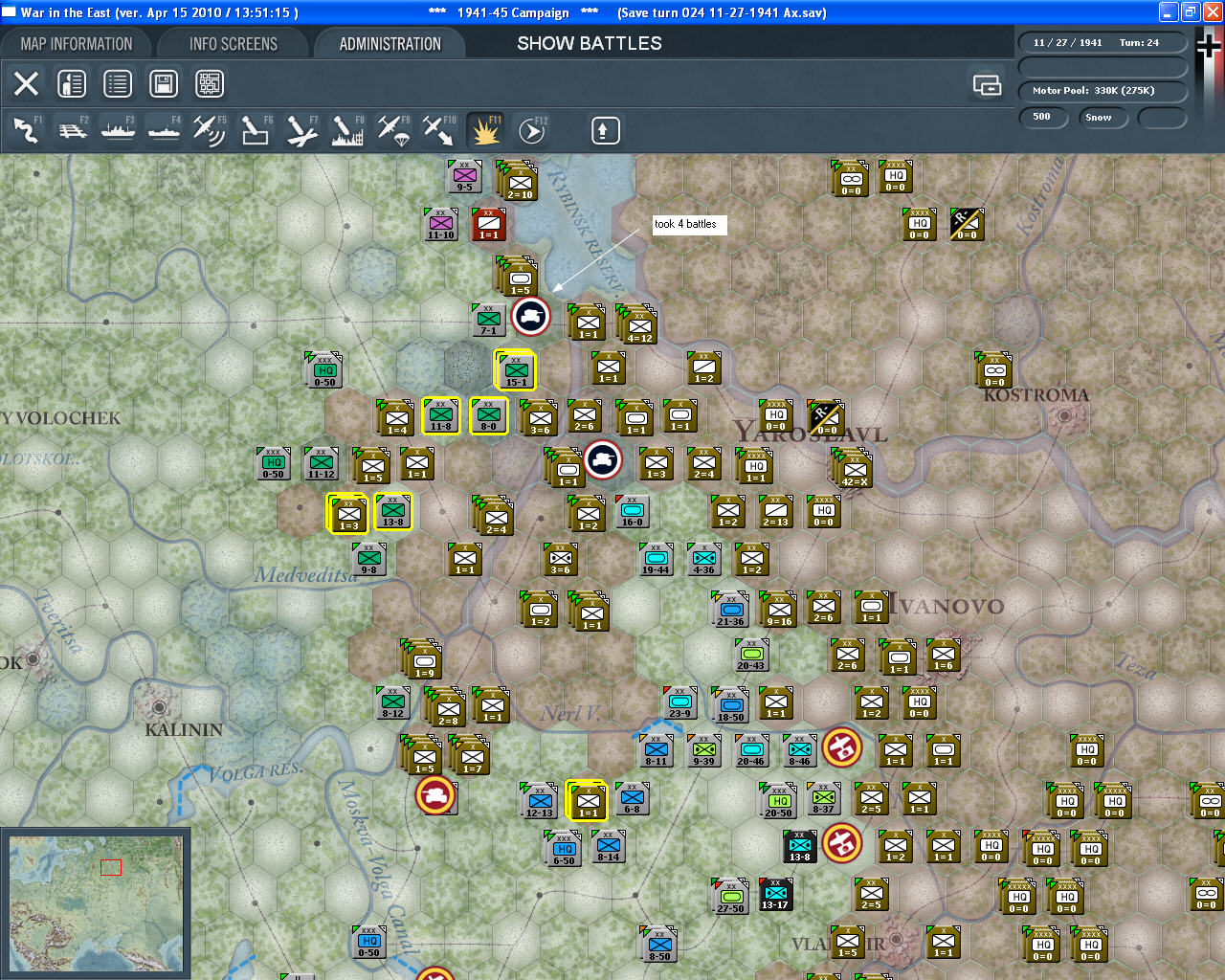
Task: Select the 16-0 panzer unit counter
Action: tap(633, 512)
